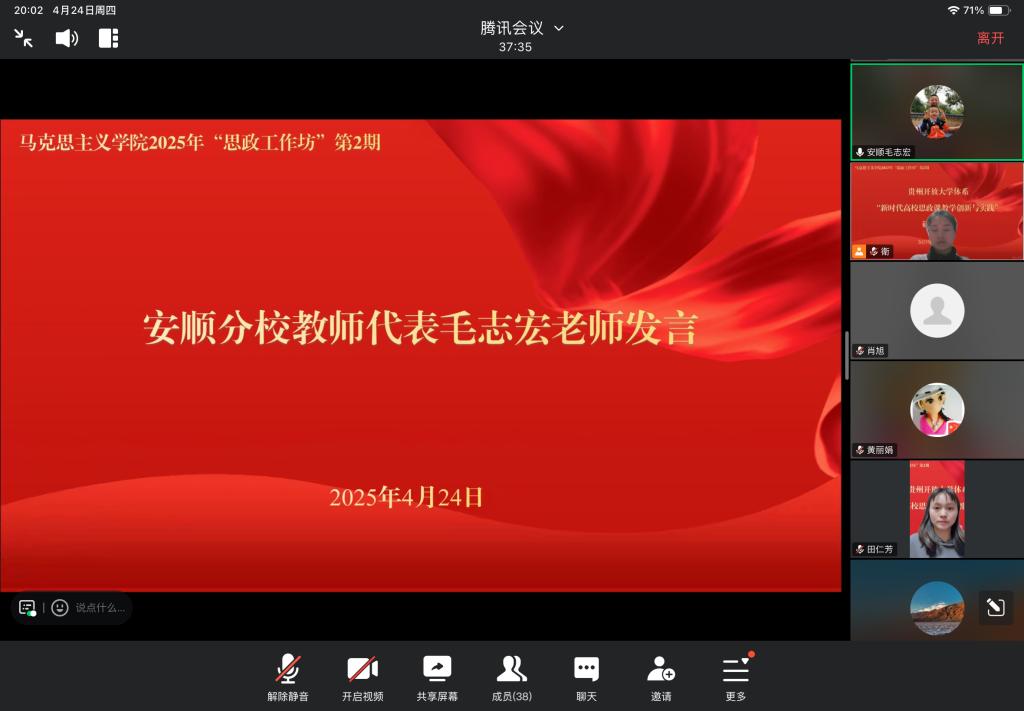This screenshot has width=1024, height=711.
Task: Select the 衡 participant video tile
Action: (937, 211)
